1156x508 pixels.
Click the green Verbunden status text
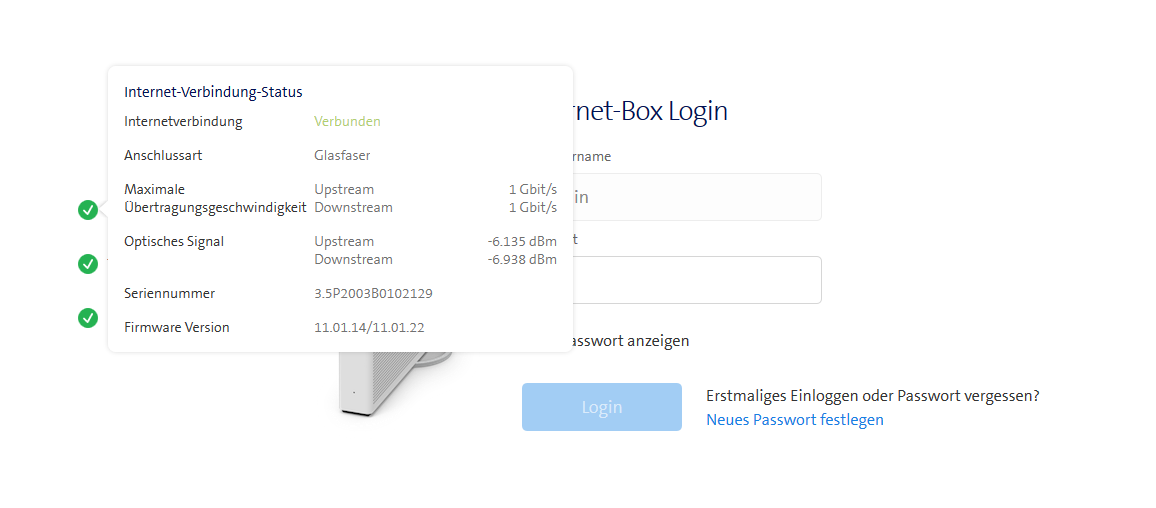click(x=347, y=121)
